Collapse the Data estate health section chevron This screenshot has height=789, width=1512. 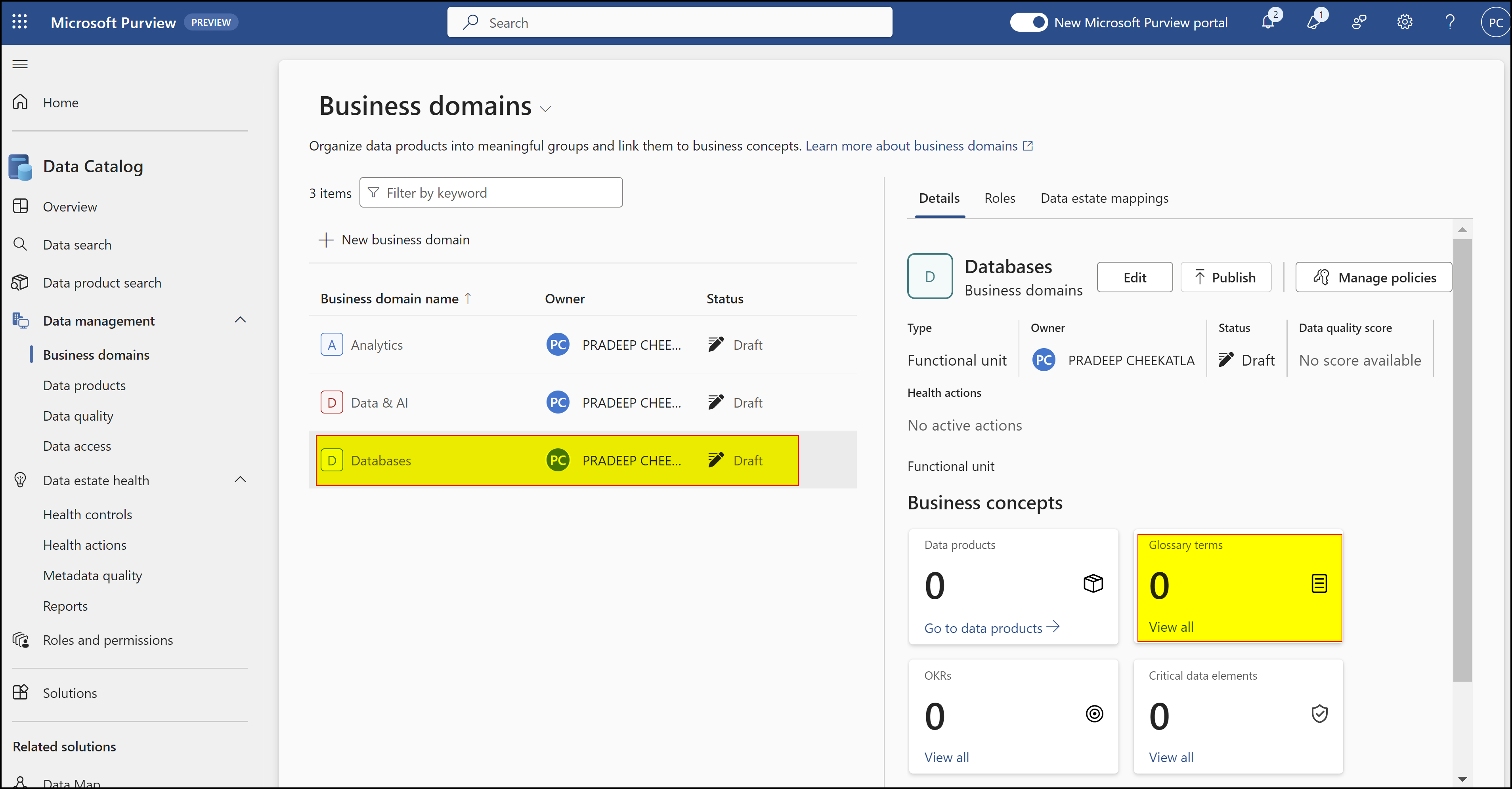(240, 480)
